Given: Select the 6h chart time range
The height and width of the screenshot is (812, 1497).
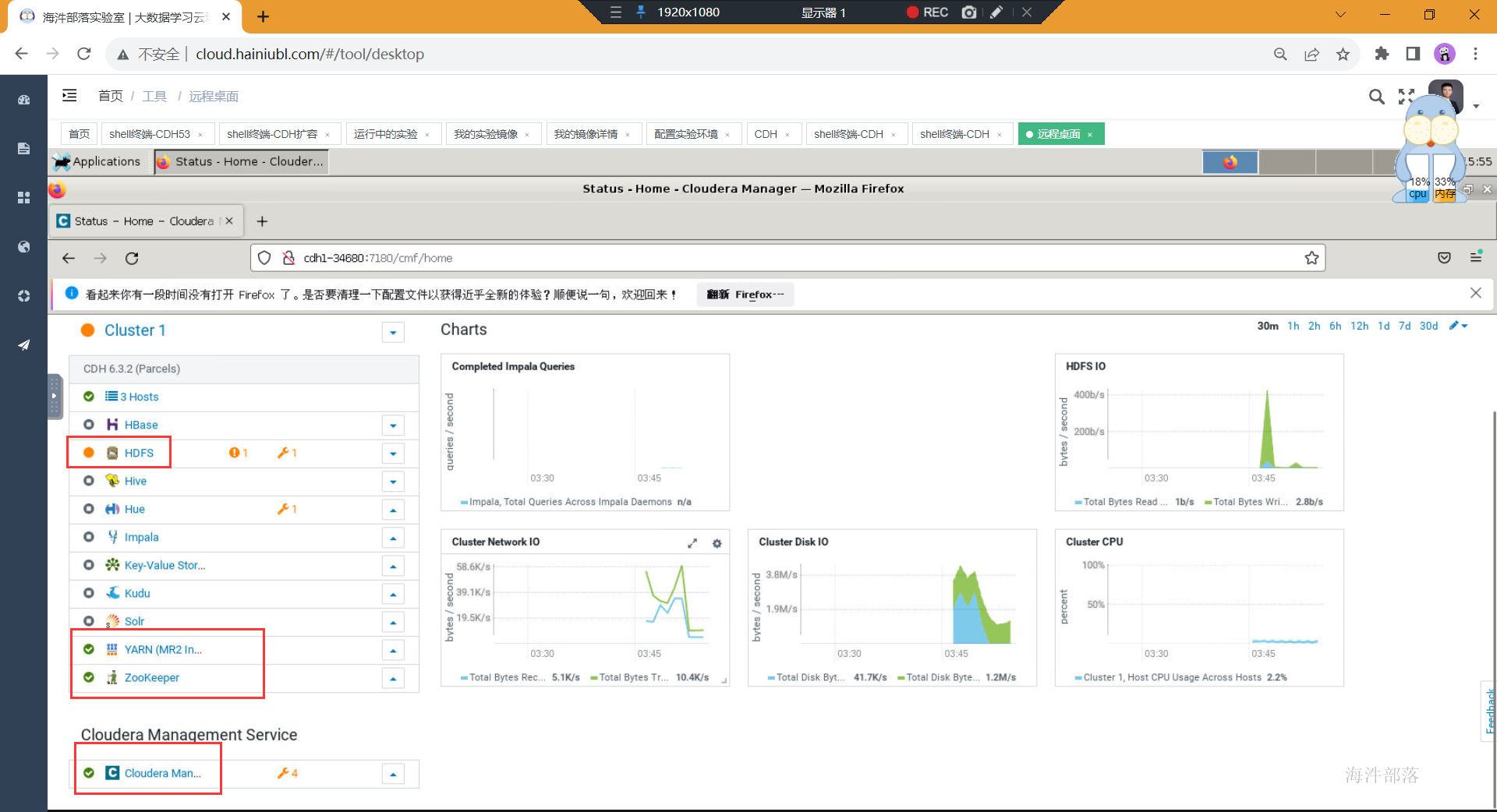Looking at the screenshot, I should pyautogui.click(x=1336, y=326).
